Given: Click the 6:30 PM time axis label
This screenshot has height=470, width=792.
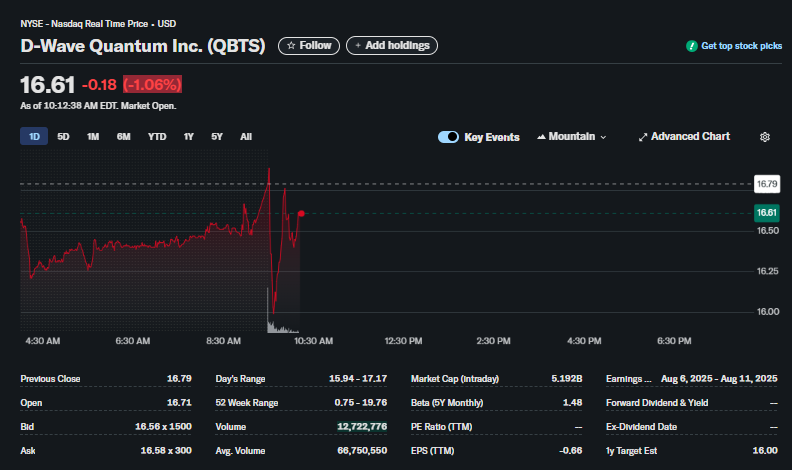Looking at the screenshot, I should pos(674,341).
